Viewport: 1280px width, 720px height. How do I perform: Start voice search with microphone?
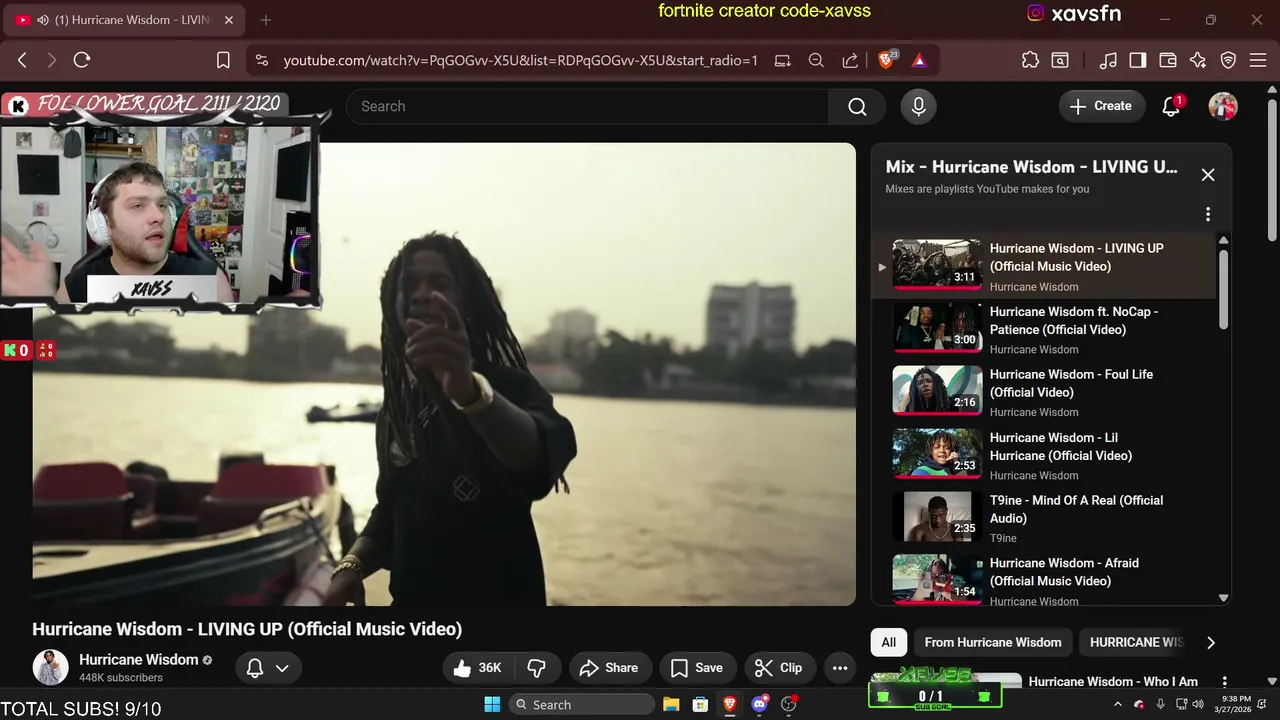918,106
